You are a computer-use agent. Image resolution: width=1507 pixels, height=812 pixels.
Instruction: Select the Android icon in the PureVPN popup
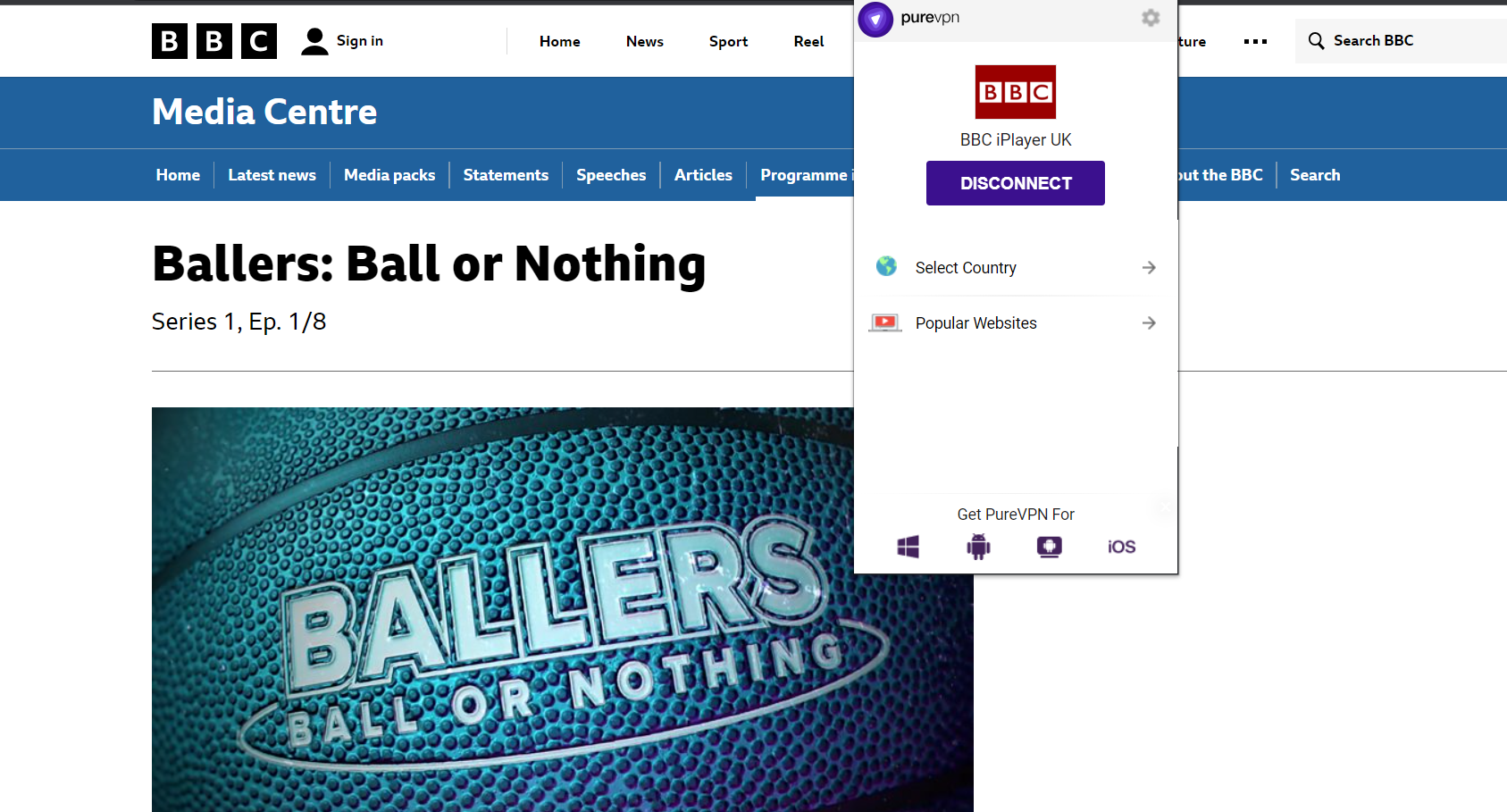point(977,547)
